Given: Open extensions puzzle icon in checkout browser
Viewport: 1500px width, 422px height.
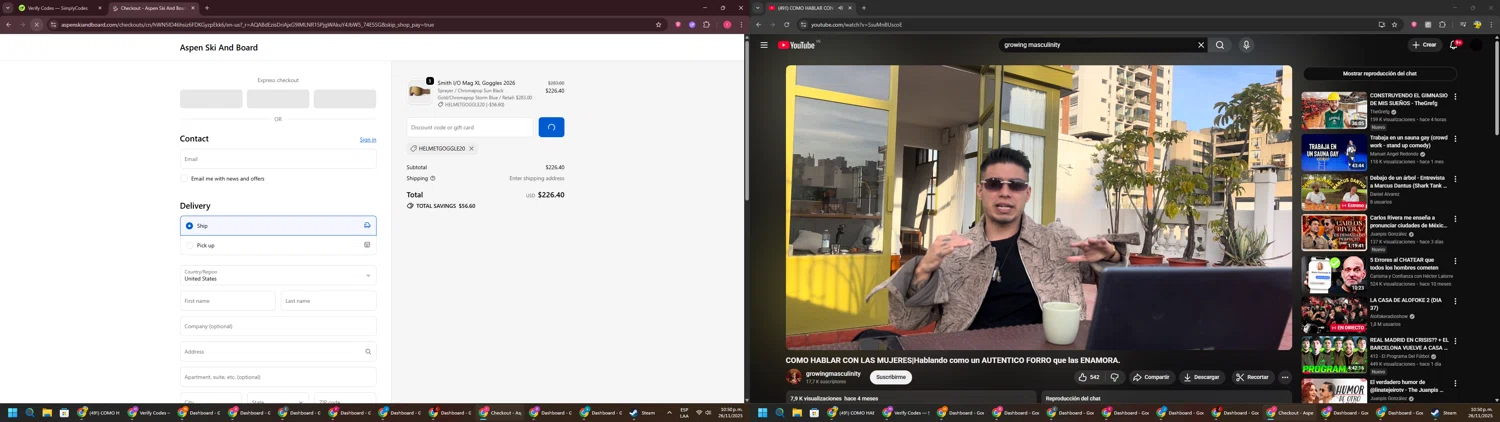Looking at the screenshot, I should (706, 25).
